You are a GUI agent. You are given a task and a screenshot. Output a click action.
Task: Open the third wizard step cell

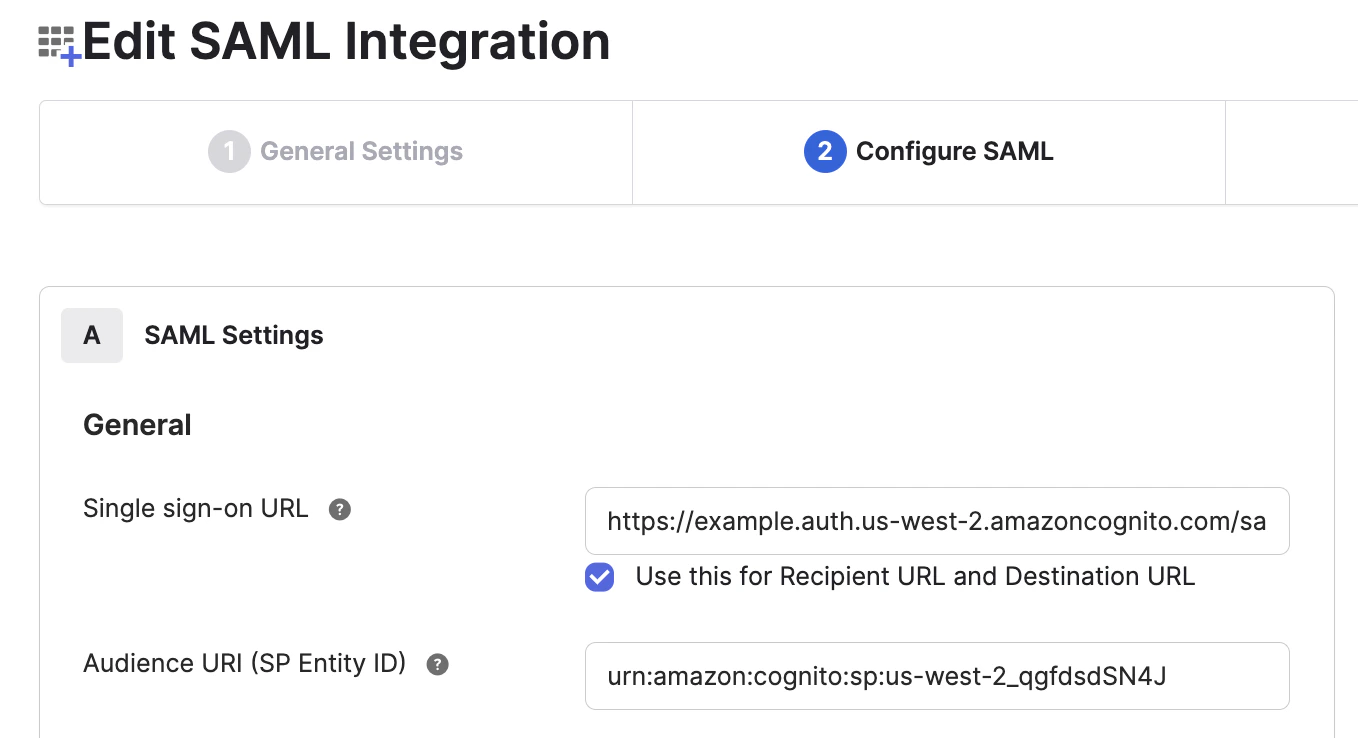[1291, 152]
